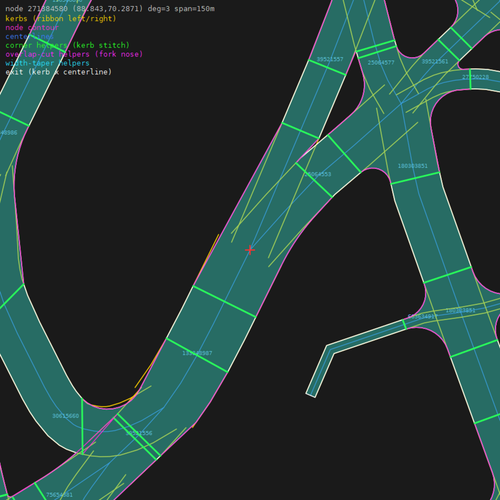This screenshot has width=500, height=500.
Task: Click way label 39521556
Action: coord(139,433)
